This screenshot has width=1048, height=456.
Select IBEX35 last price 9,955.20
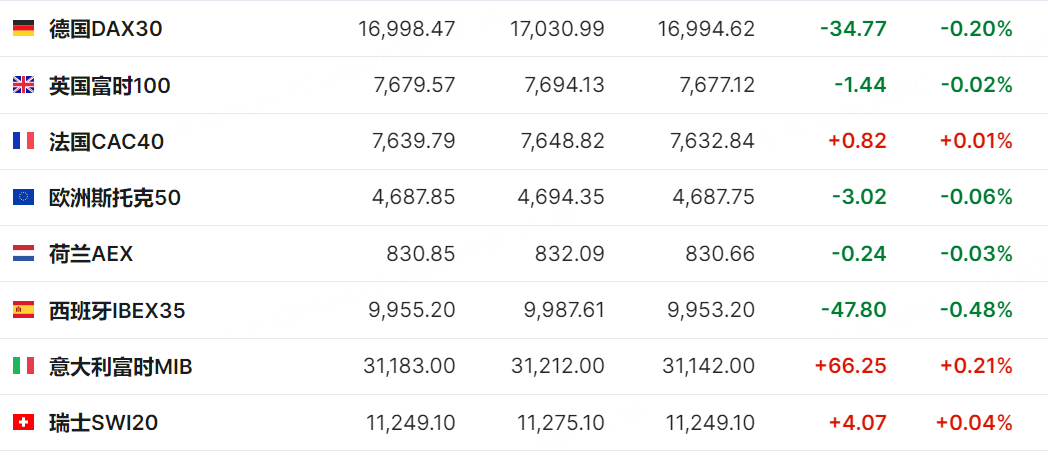point(412,310)
